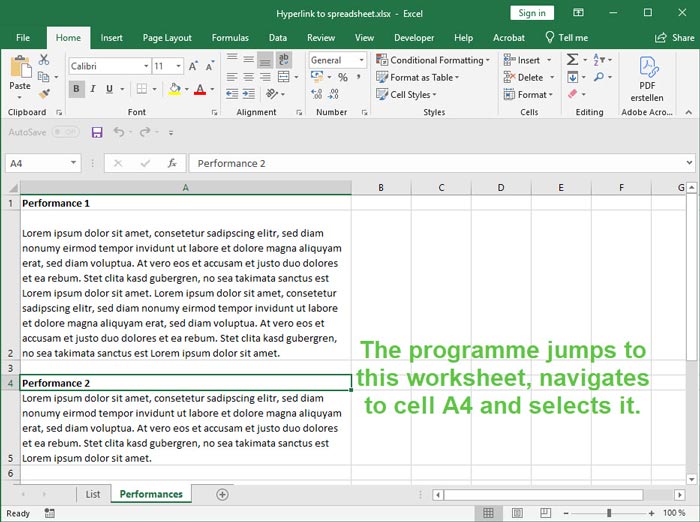Select the Format Painter brush

point(44,94)
